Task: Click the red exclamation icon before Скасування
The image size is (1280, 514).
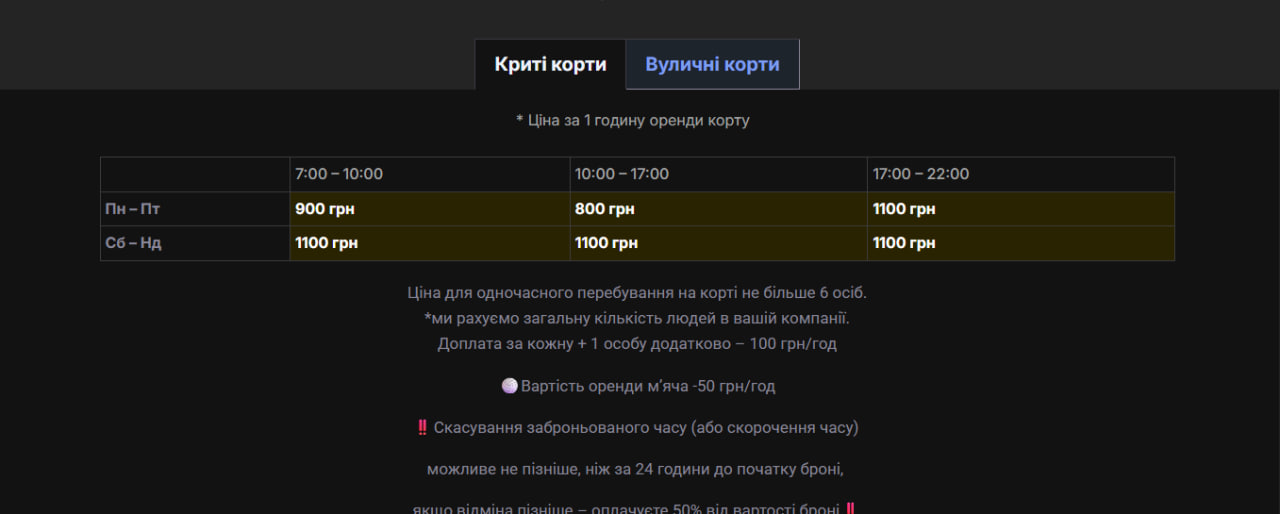Action: tap(422, 427)
